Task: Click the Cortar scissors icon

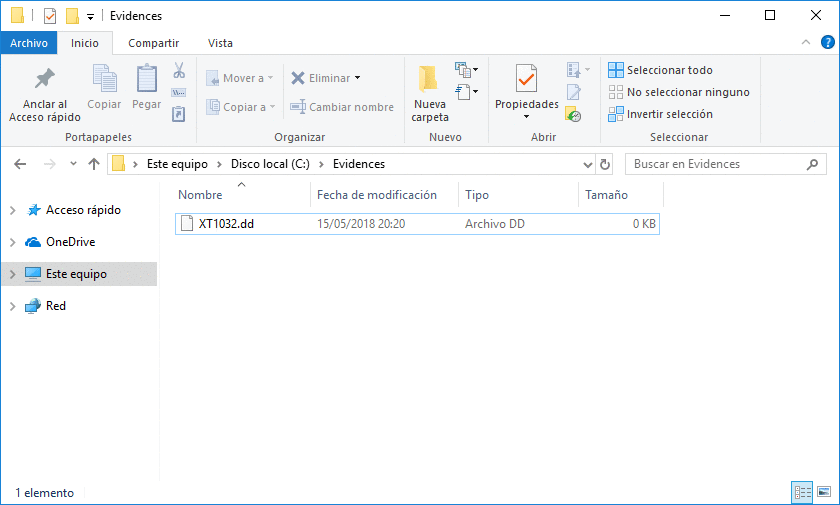Action: click(179, 71)
